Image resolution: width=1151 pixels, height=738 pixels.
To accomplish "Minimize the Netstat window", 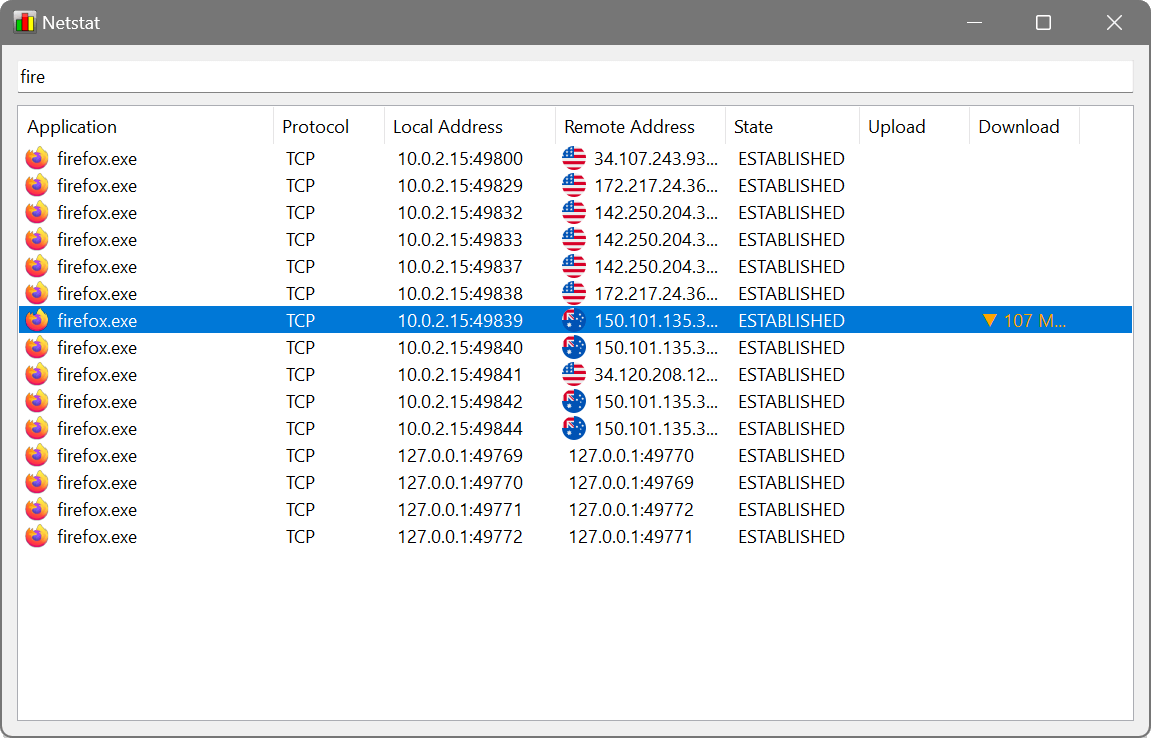I will point(974,23).
